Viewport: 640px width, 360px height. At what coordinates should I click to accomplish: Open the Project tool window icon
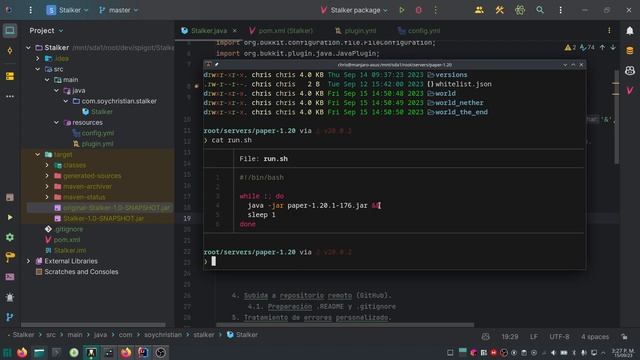(10, 31)
